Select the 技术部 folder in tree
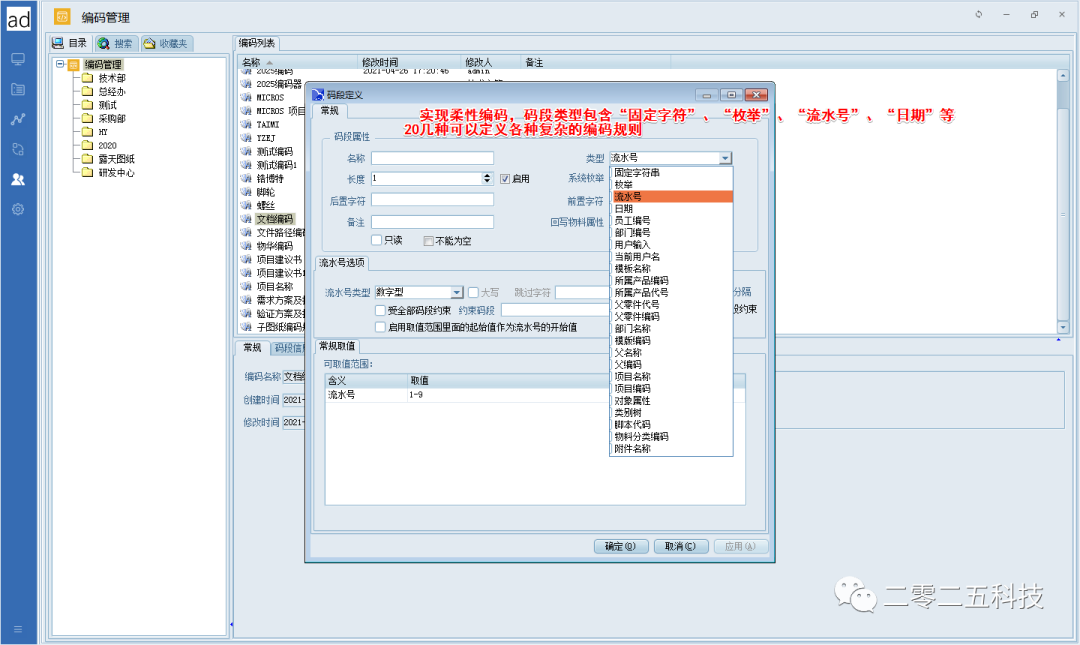This screenshot has width=1080, height=645. pos(111,78)
